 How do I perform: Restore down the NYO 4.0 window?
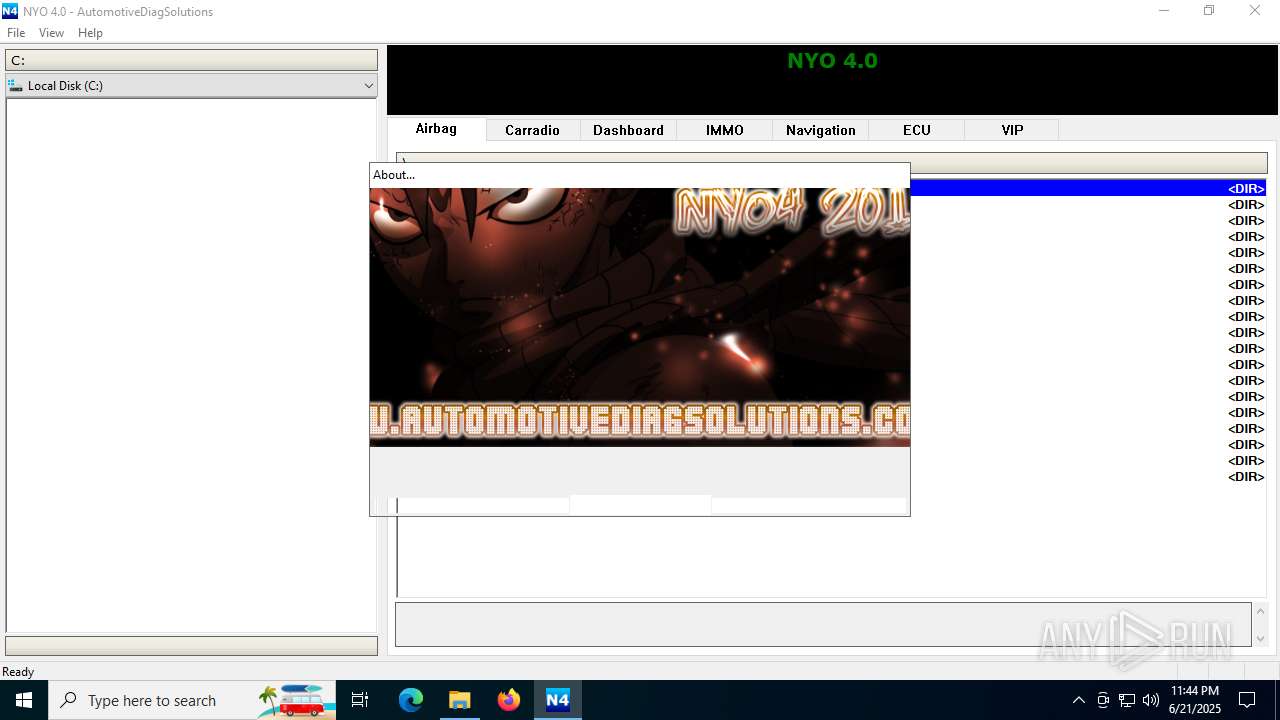click(x=1209, y=11)
